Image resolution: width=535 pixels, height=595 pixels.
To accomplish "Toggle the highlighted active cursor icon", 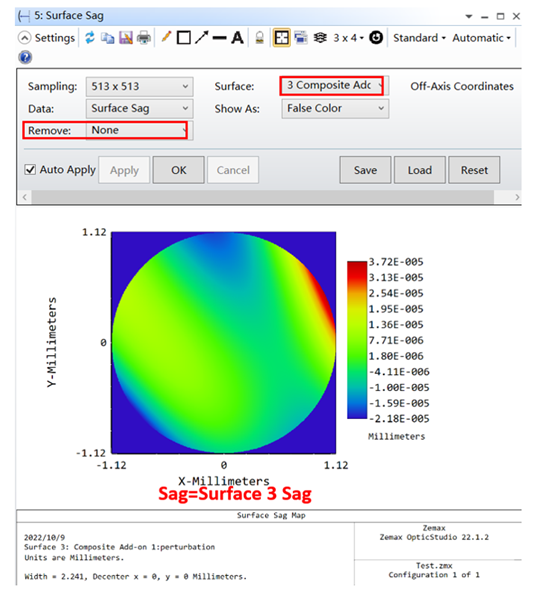I will pyautogui.click(x=281, y=38).
